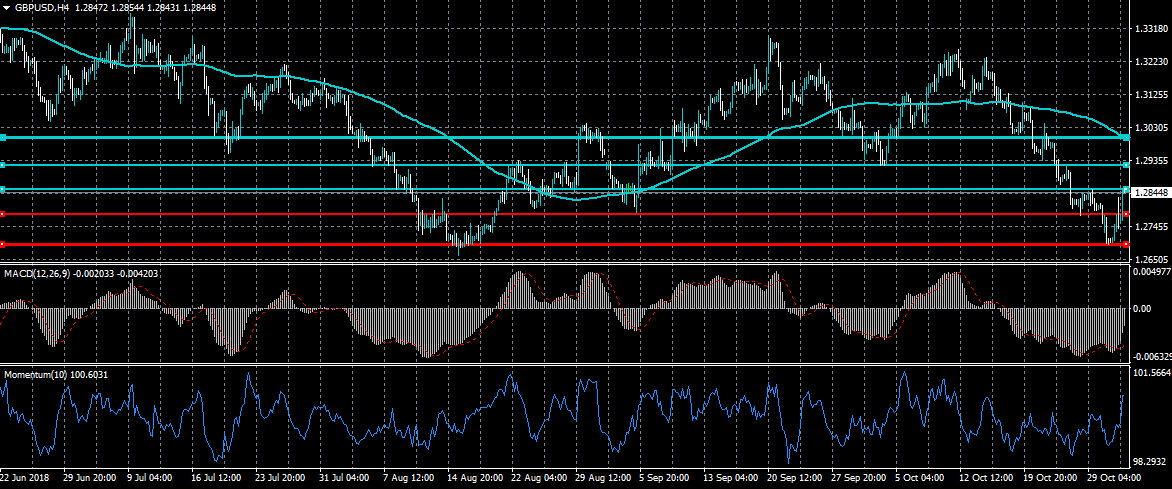Select the upper red line's left handle
This screenshot has height=489, width=1172.
pyautogui.click(x=3, y=214)
